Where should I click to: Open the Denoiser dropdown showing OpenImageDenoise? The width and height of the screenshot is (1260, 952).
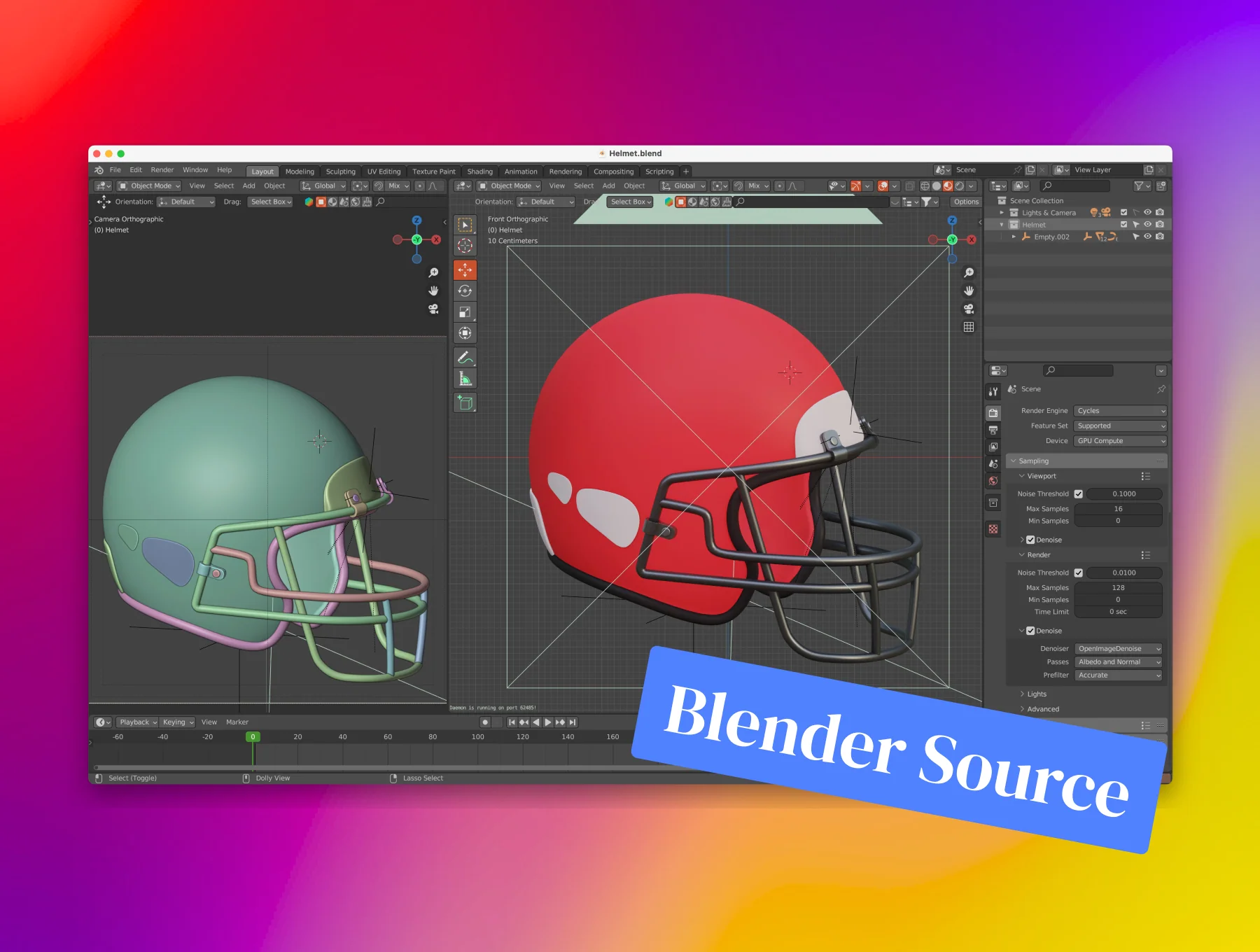(1119, 649)
